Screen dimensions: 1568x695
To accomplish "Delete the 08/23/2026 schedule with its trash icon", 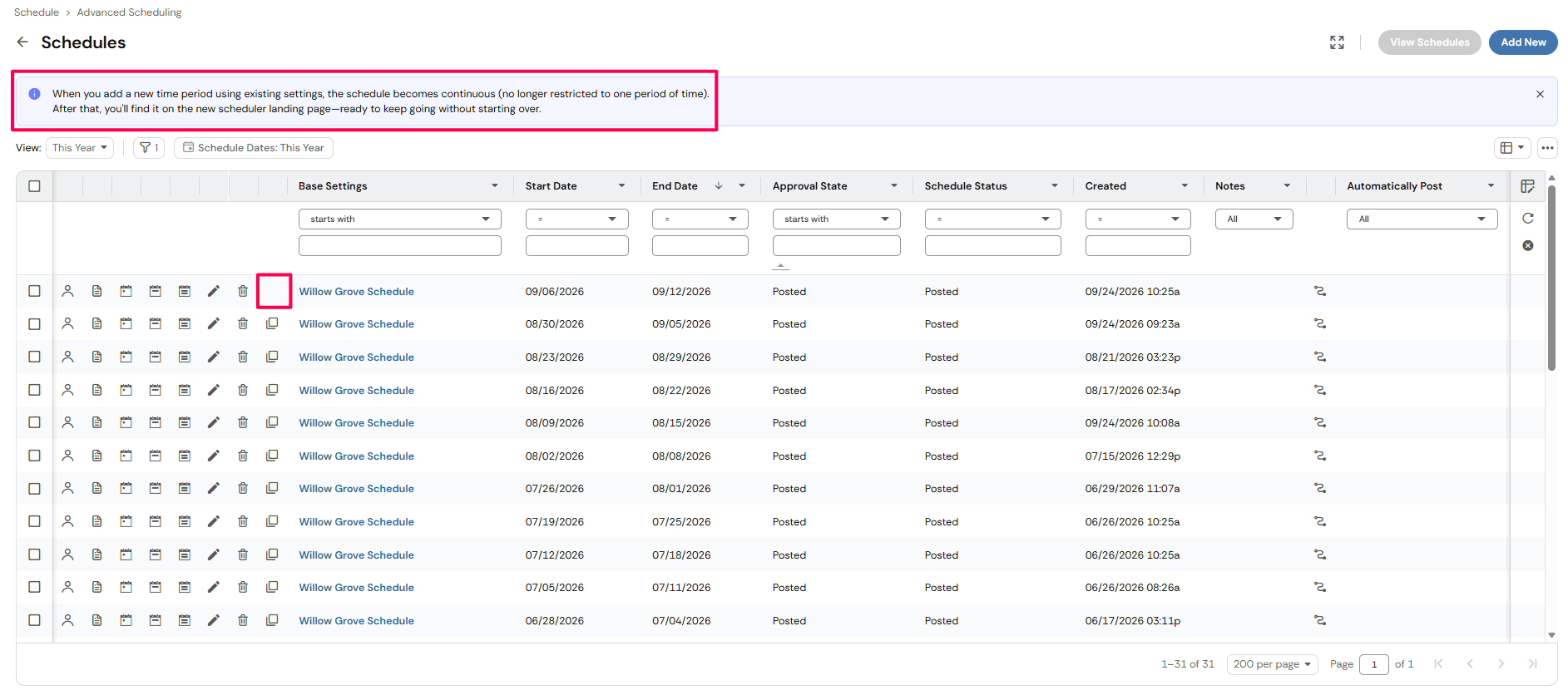I will pyautogui.click(x=243, y=357).
